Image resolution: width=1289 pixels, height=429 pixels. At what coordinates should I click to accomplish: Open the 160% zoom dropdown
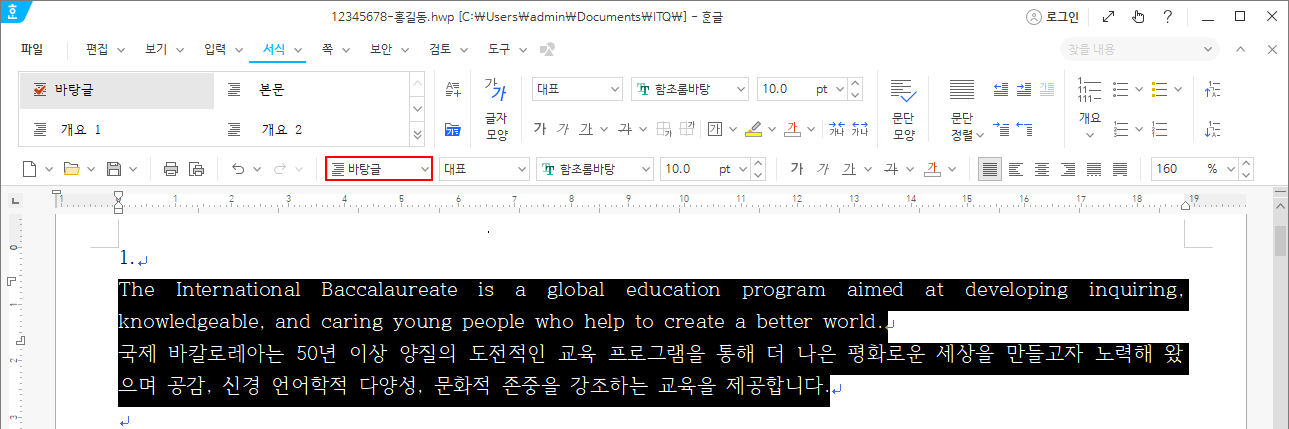click(1232, 169)
